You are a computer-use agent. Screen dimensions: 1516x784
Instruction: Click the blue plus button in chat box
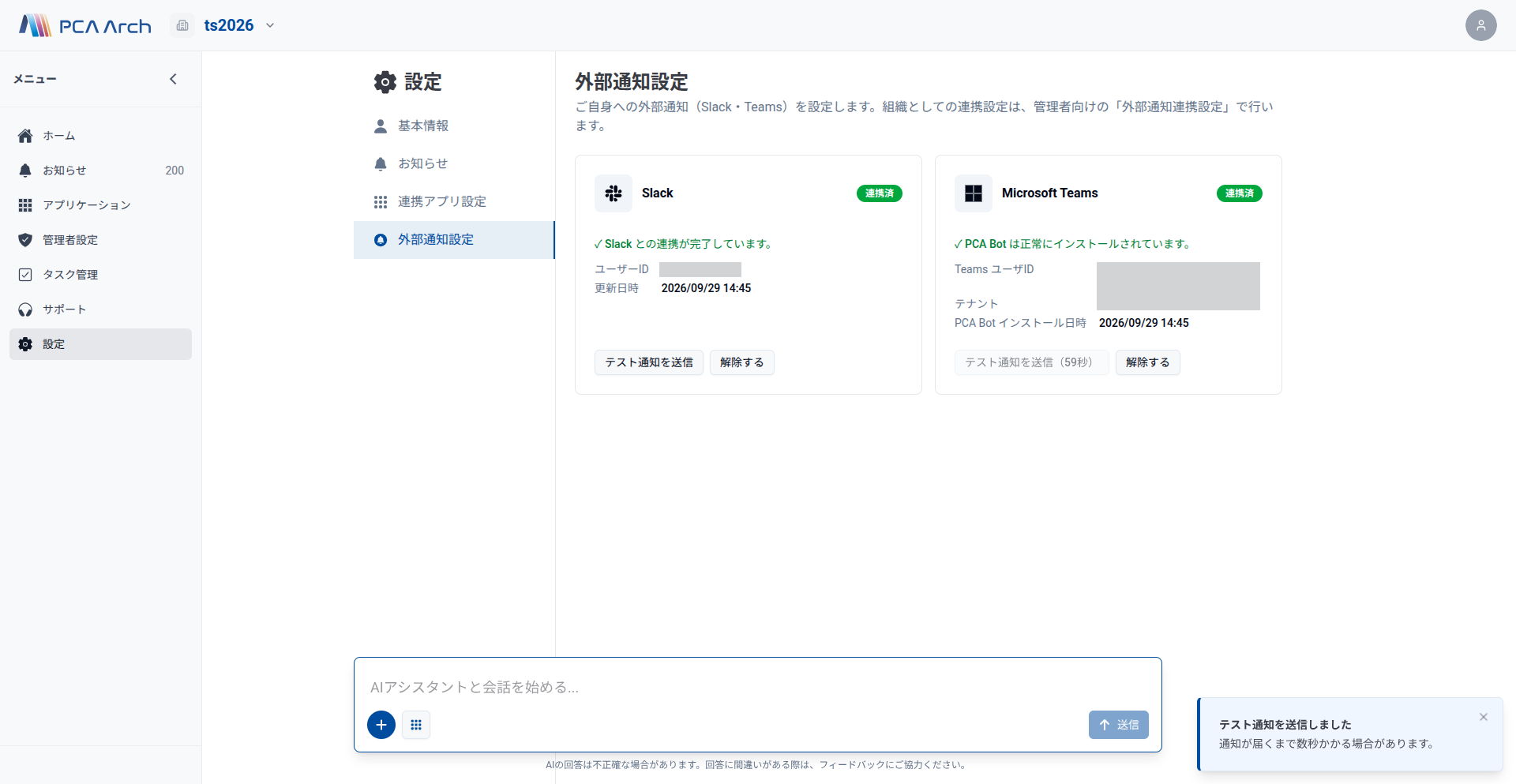tap(381, 725)
